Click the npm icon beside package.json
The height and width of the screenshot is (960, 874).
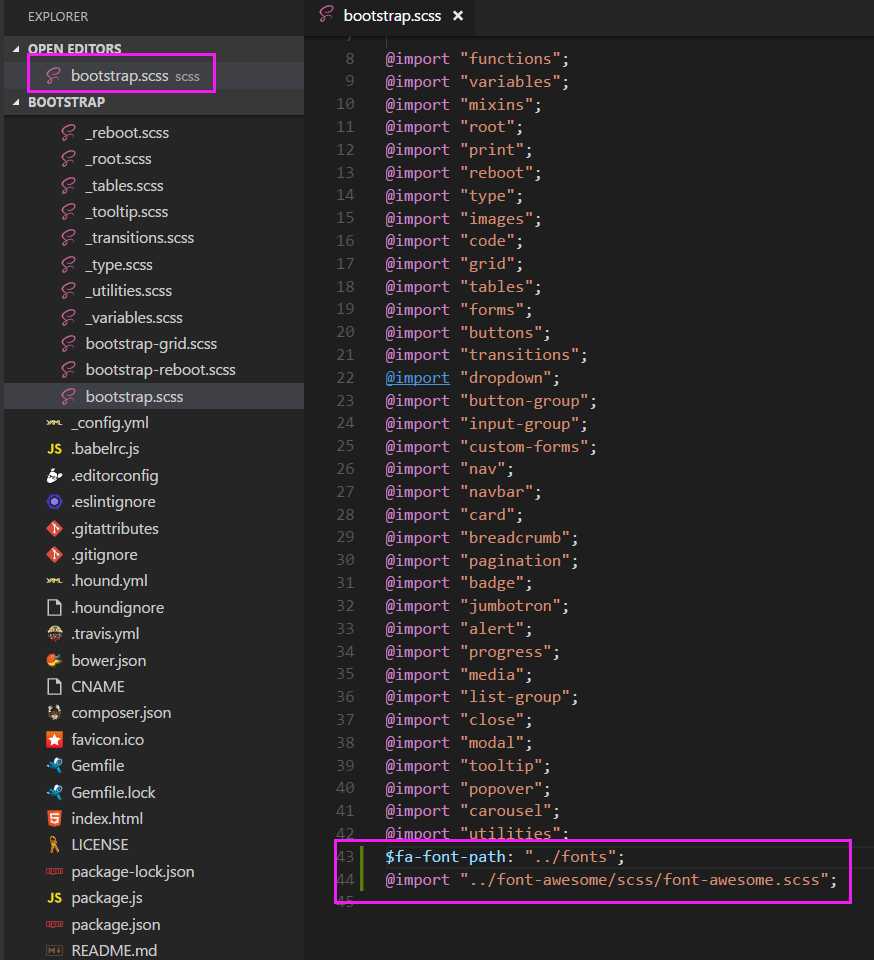[x=54, y=924]
